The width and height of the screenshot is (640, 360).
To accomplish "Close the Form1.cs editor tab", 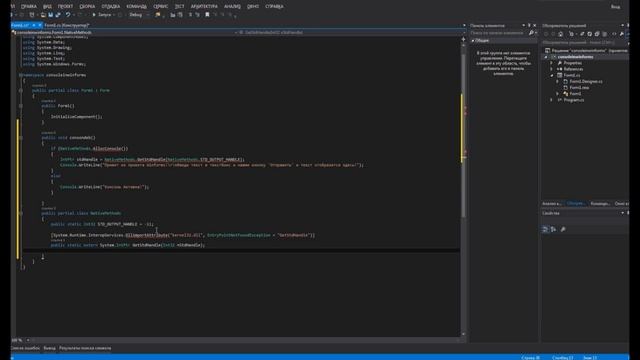I will pyautogui.click(x=40, y=25).
